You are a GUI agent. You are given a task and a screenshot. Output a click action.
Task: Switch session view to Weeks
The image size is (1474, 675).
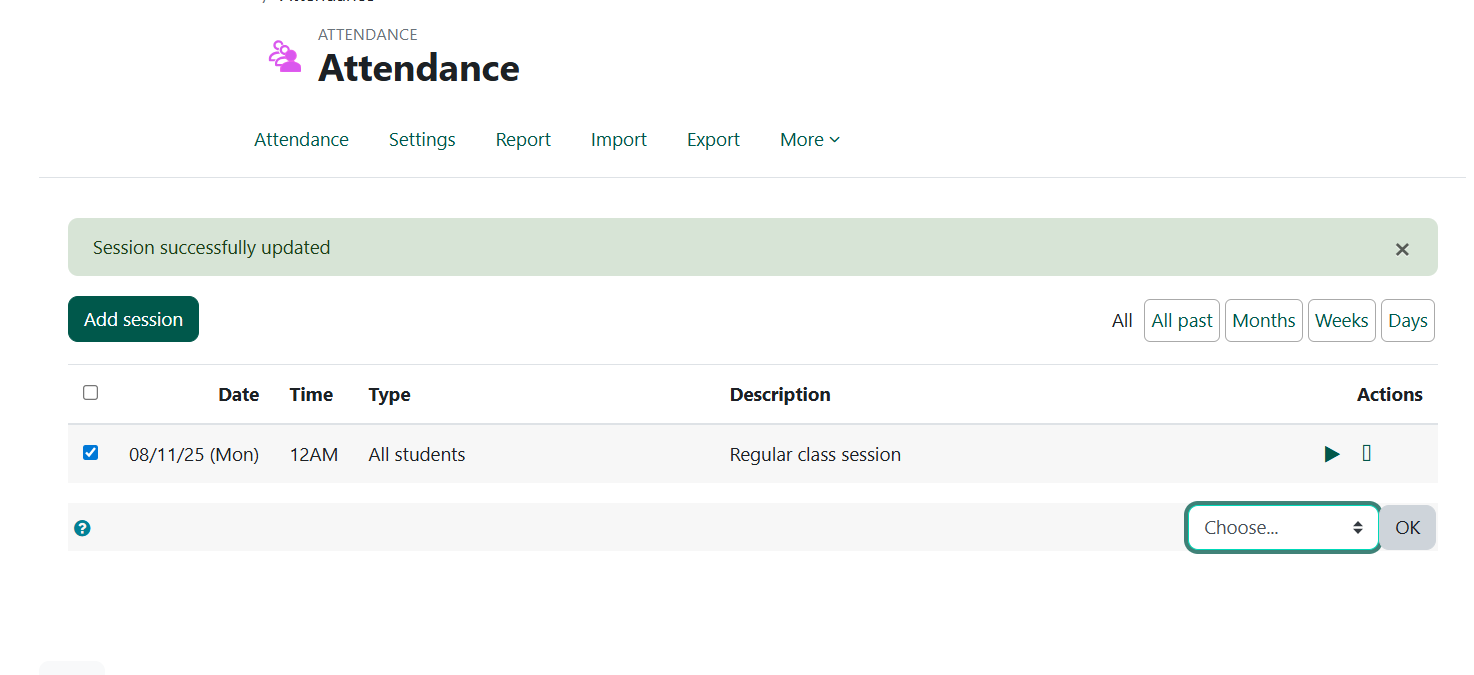(x=1341, y=321)
